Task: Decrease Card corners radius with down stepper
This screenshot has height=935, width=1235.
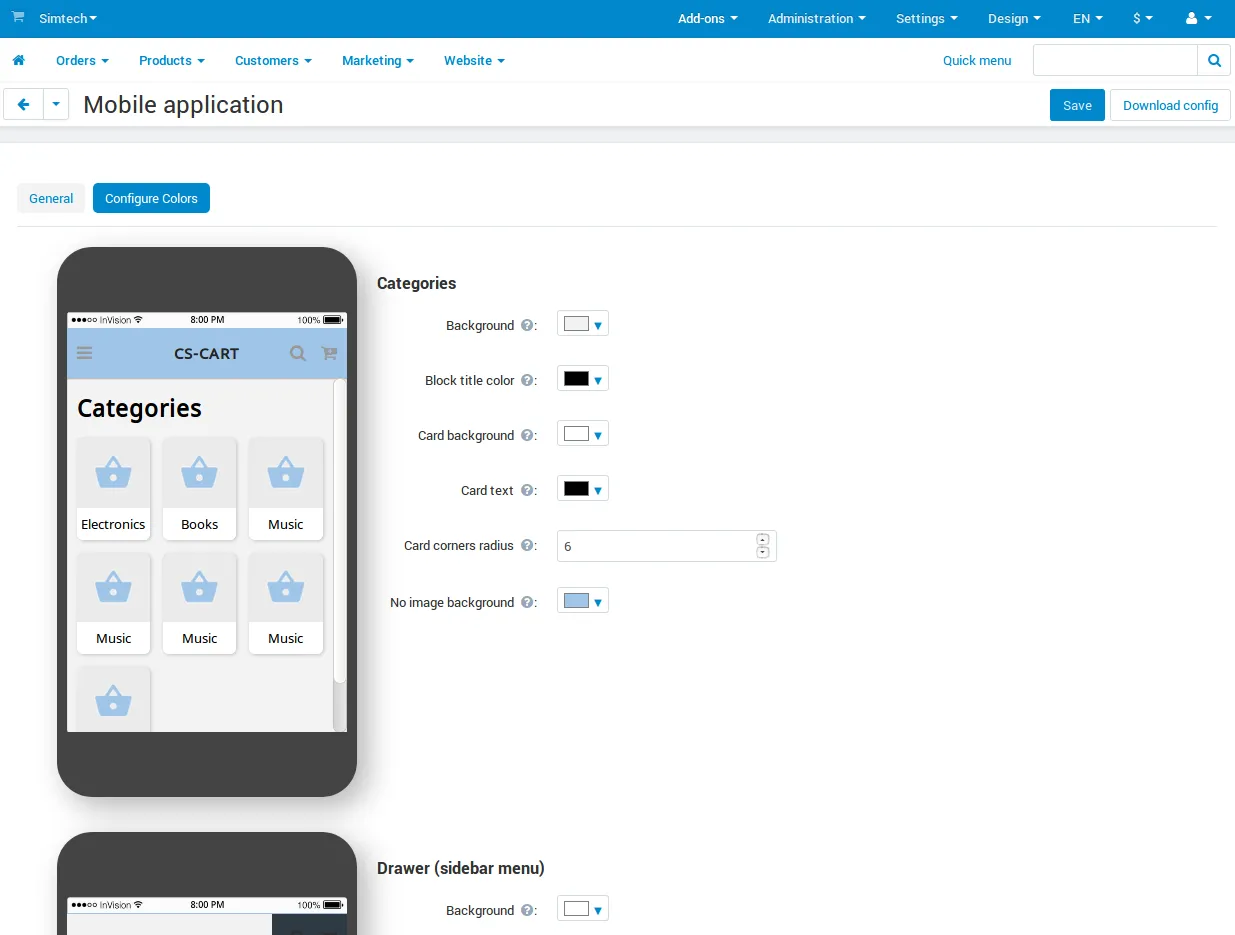Action: click(763, 552)
